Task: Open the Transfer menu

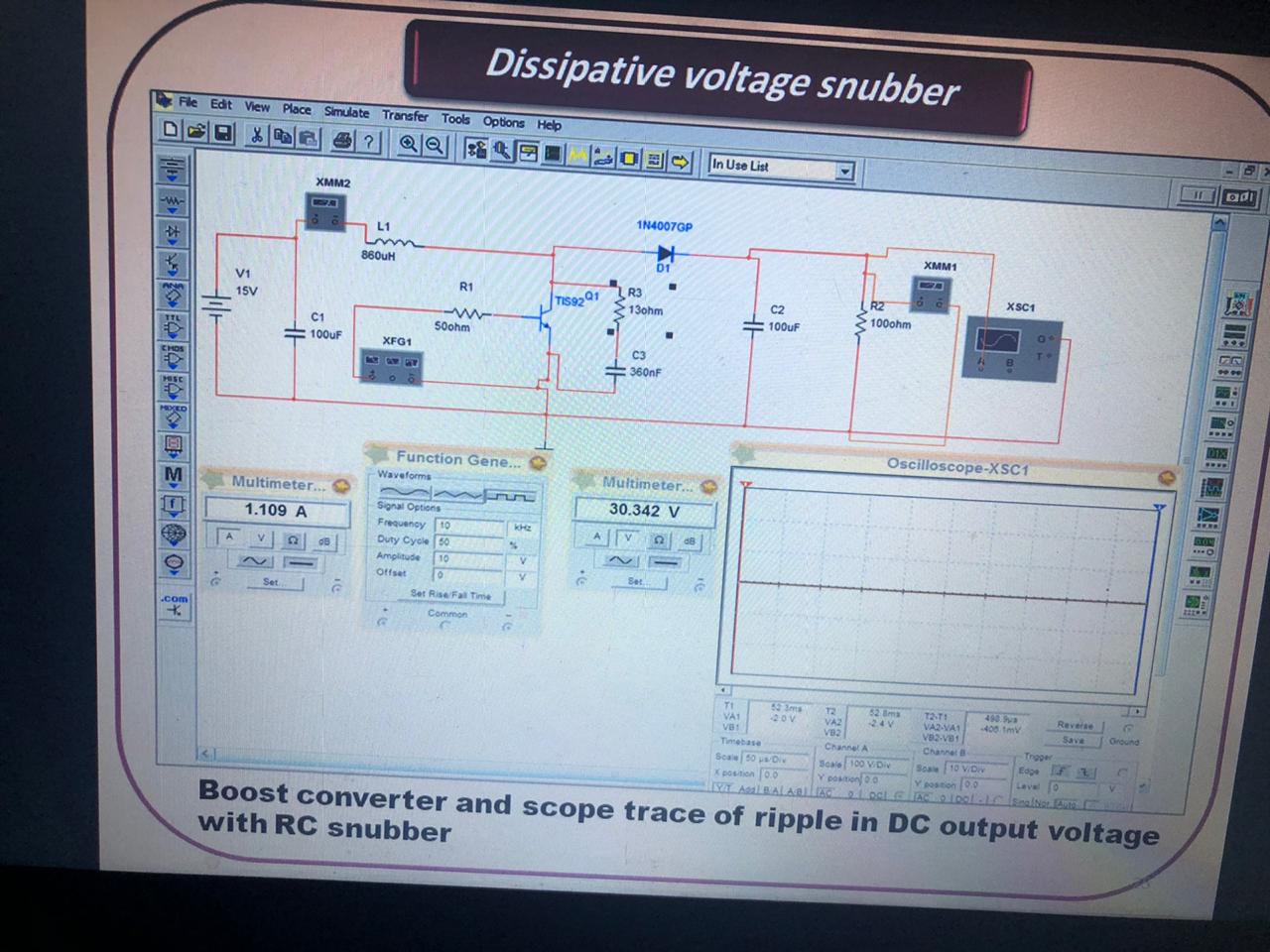Action: 405,116
